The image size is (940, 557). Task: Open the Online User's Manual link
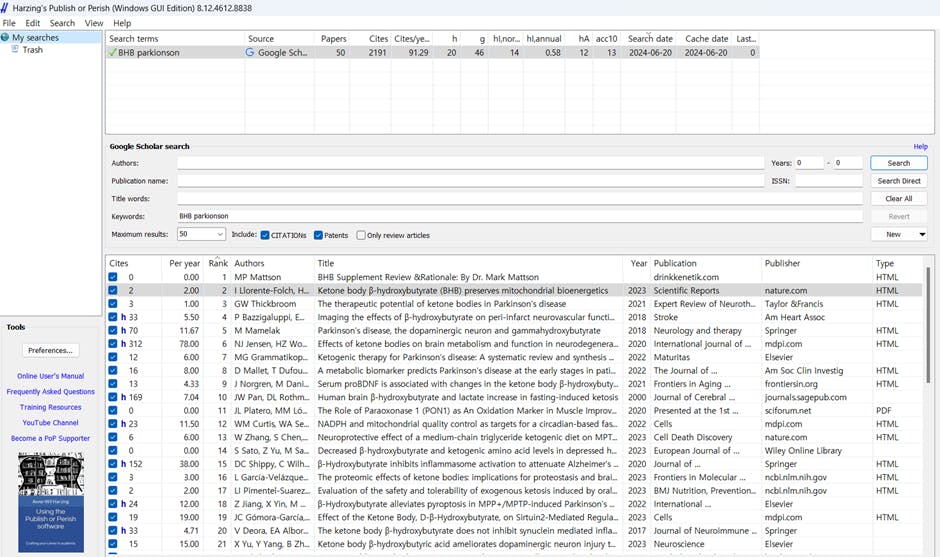click(50, 376)
